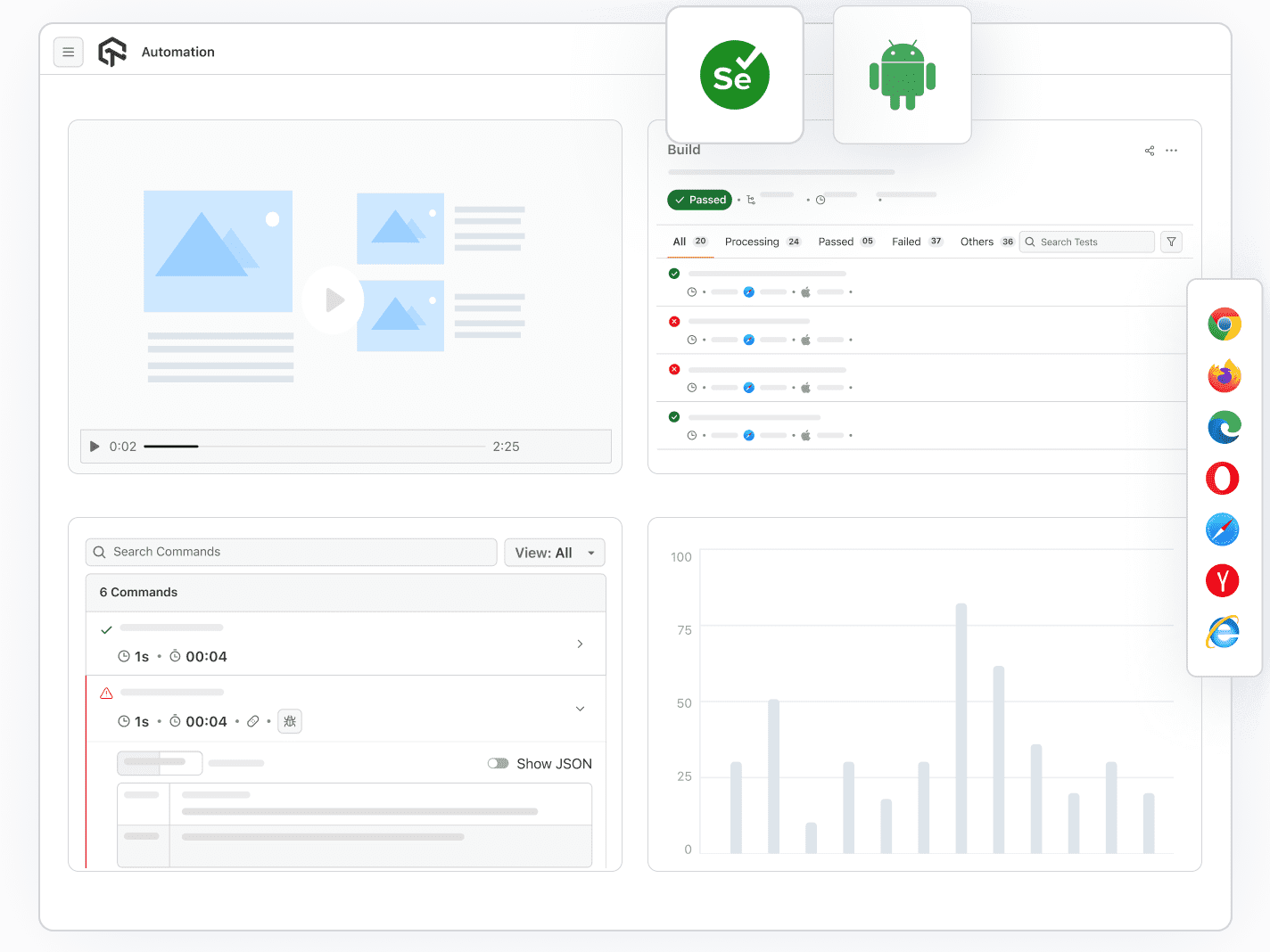Seek on the video progress bar
This screenshot has height=952, width=1270.
tap(314, 446)
